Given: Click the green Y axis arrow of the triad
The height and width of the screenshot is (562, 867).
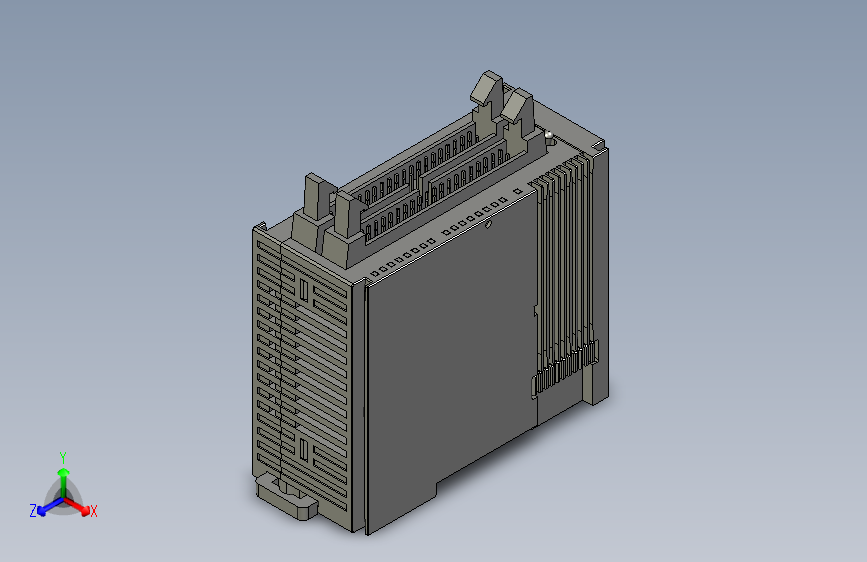Looking at the screenshot, I should 64,483.
